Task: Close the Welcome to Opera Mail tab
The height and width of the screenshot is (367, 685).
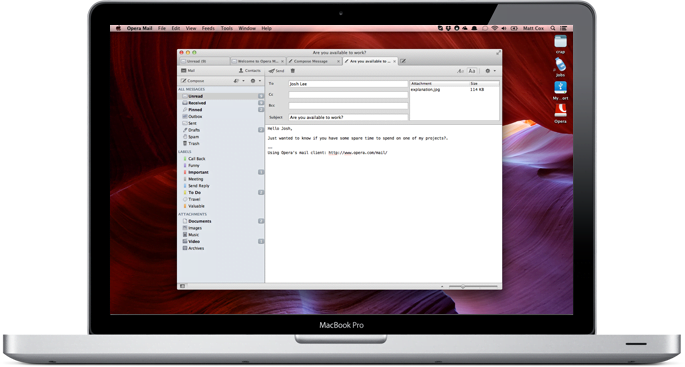Action: [282, 62]
